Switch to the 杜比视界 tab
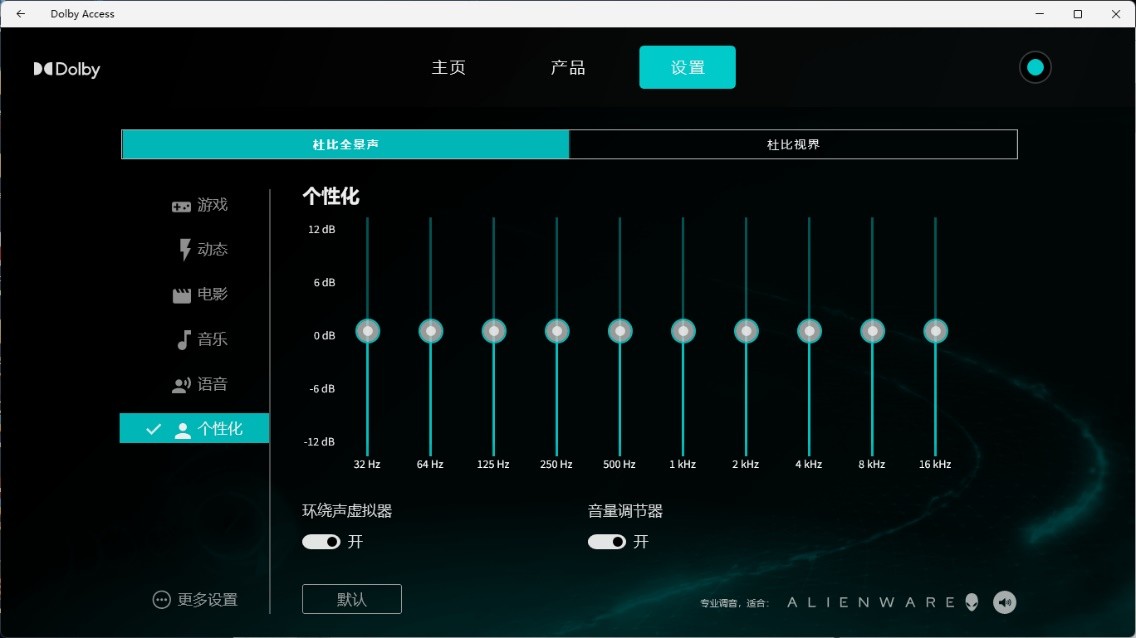The image size is (1136, 638). 793,143
